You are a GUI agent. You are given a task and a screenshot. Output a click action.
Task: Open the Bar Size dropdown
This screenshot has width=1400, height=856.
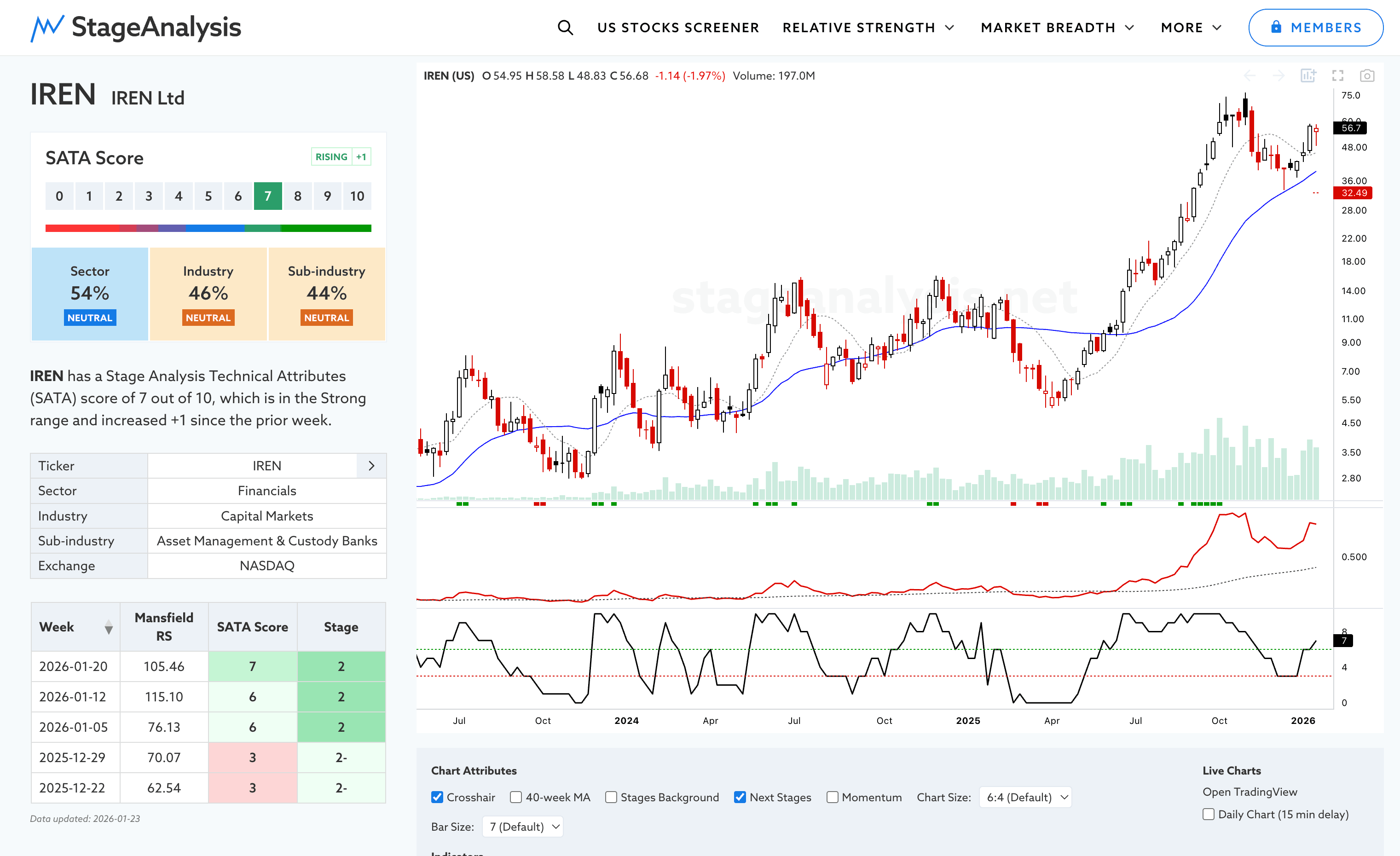(x=523, y=827)
